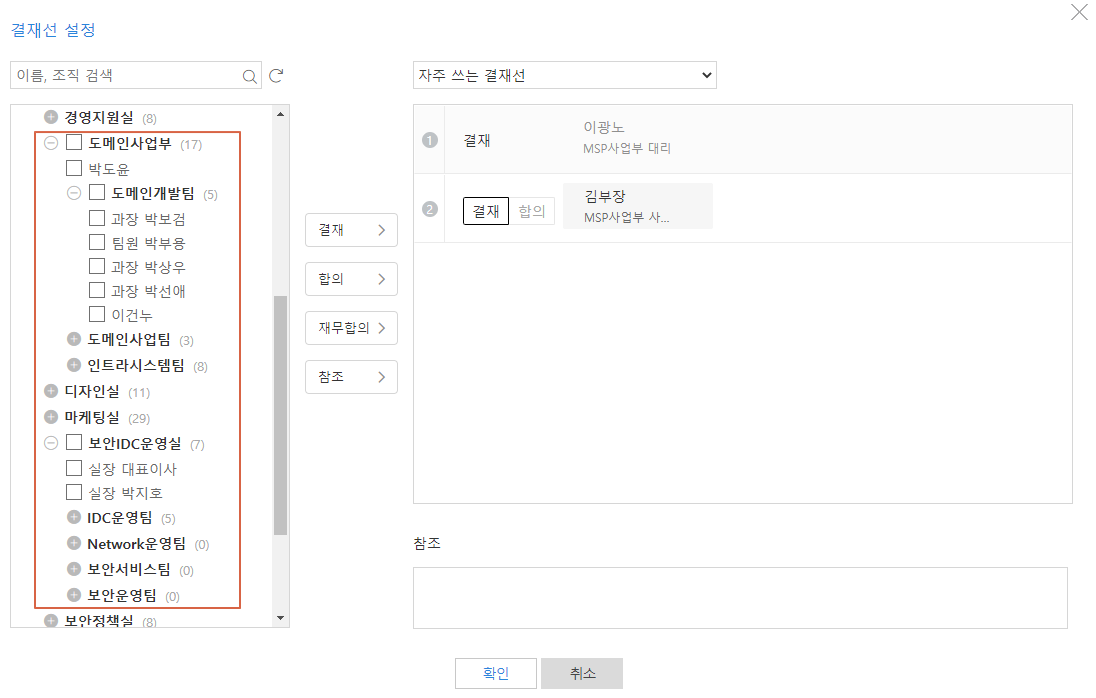Image resolution: width=1096 pixels, height=698 pixels.
Task: Tick the 과장 박보검 checkbox
Action: click(97, 218)
